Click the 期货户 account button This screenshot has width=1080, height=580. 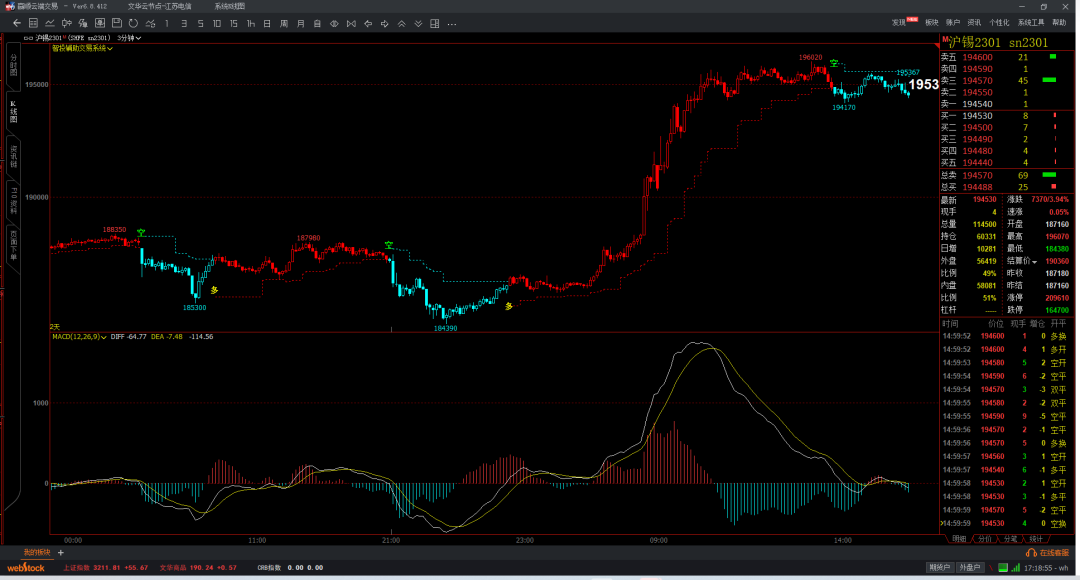tap(939, 568)
